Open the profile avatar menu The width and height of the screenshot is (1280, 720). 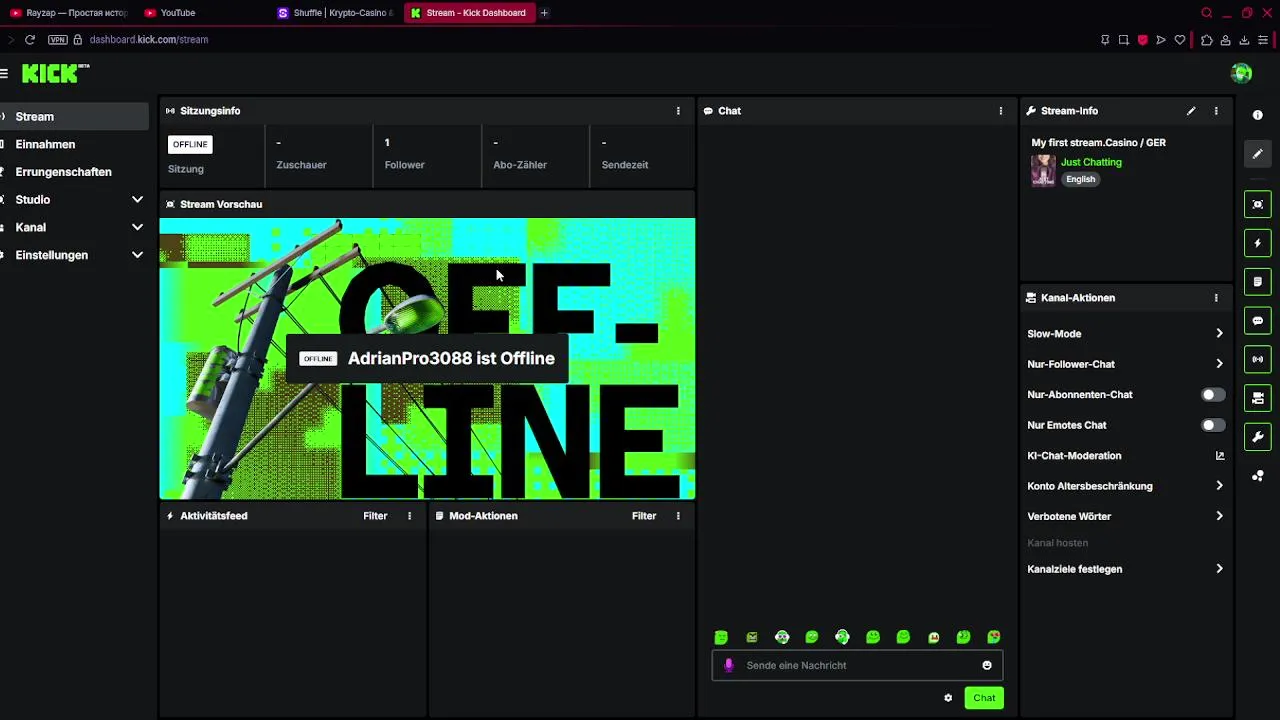pyautogui.click(x=1241, y=73)
